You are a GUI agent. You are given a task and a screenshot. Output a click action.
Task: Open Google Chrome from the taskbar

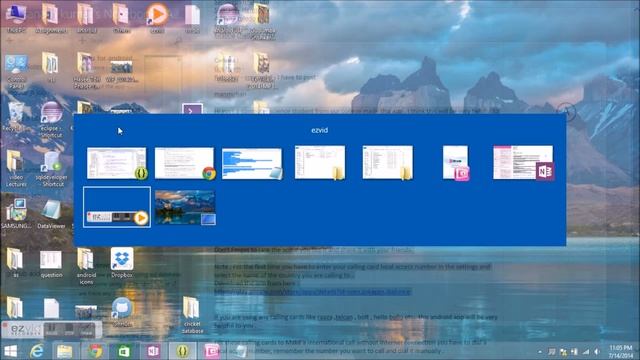(96, 351)
